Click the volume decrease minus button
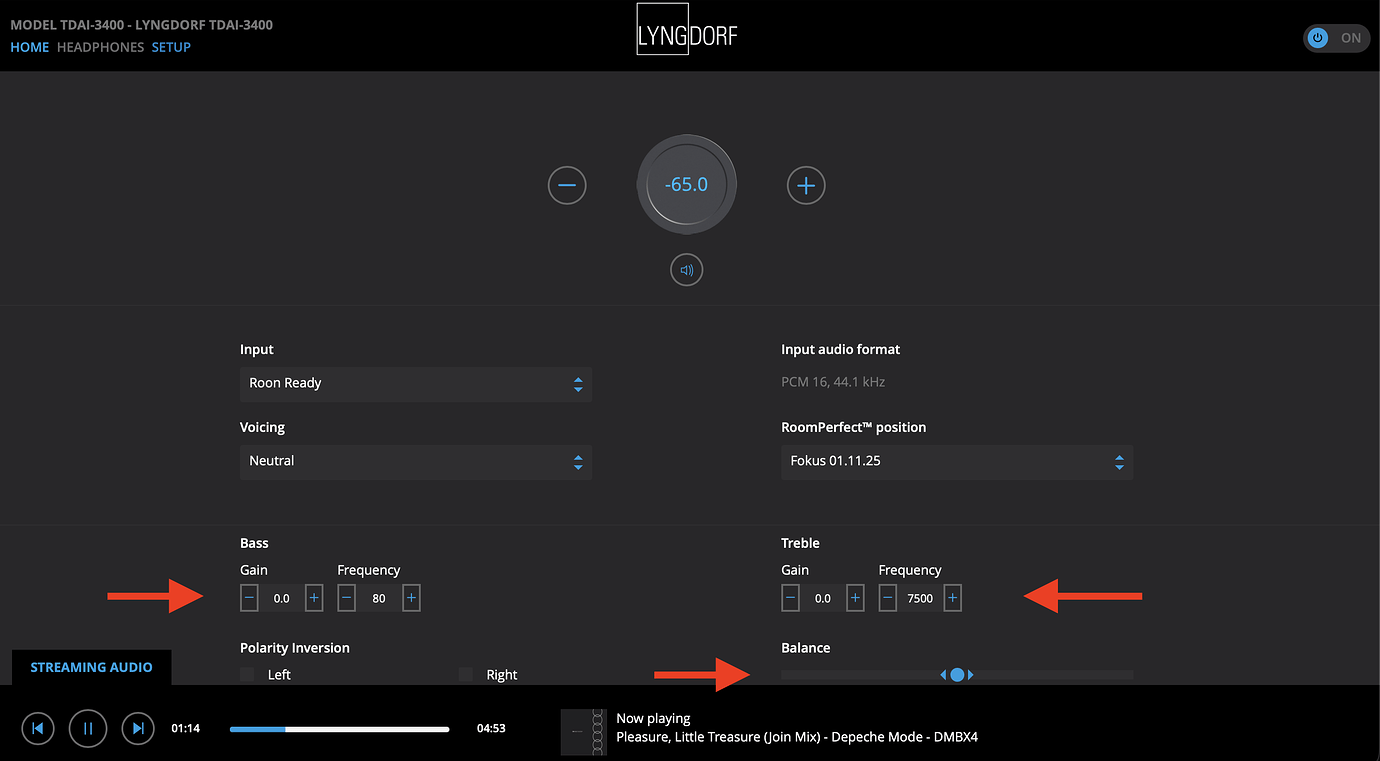Screen dimensions: 1380x761 567,185
